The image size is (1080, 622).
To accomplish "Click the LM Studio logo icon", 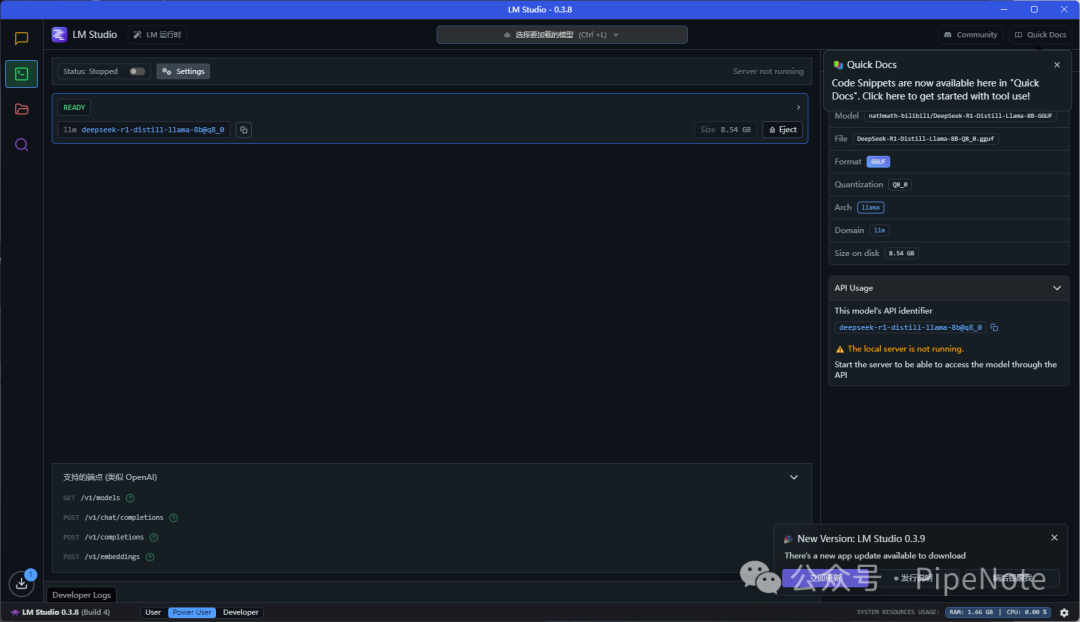I will click(59, 34).
